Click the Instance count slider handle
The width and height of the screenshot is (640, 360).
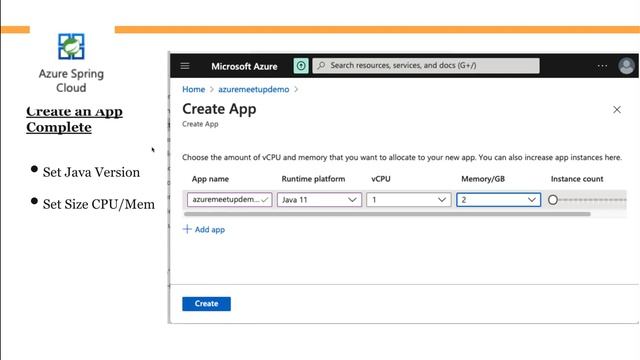(x=553, y=200)
